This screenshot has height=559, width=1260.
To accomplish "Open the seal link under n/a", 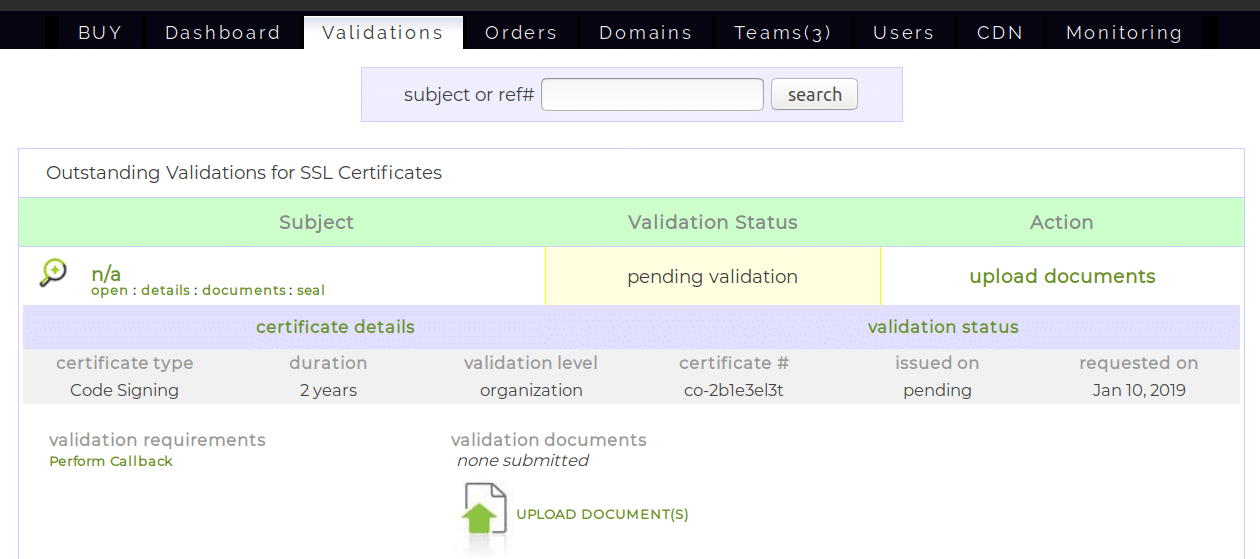I will click(311, 291).
